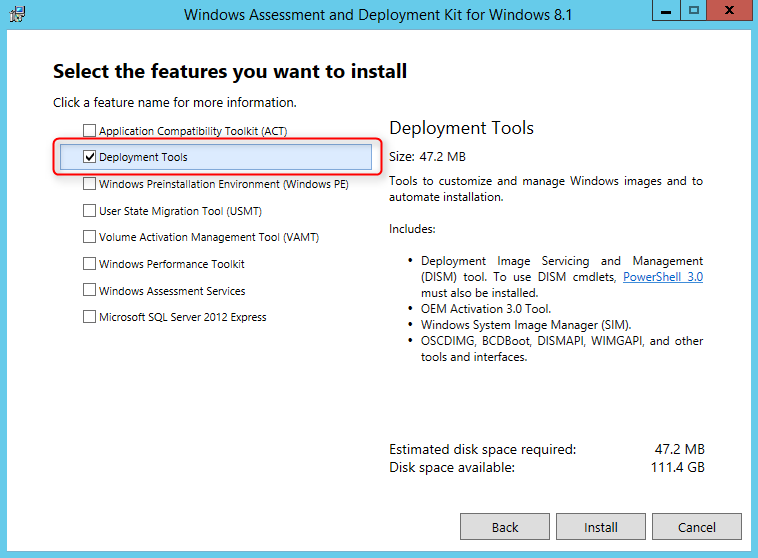Enable the Windows Preinstallation Environment checkbox
The height and width of the screenshot is (558, 758).
(90, 184)
